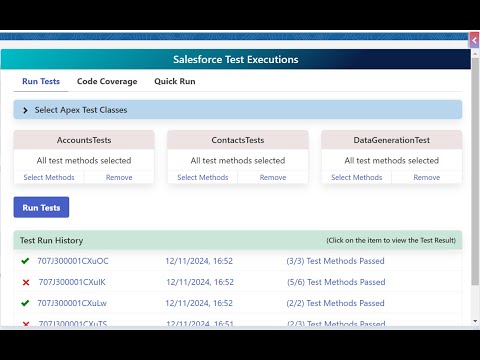Click red X icon for 707J300001CXuIK
The image size is (480, 360).
click(x=26, y=282)
